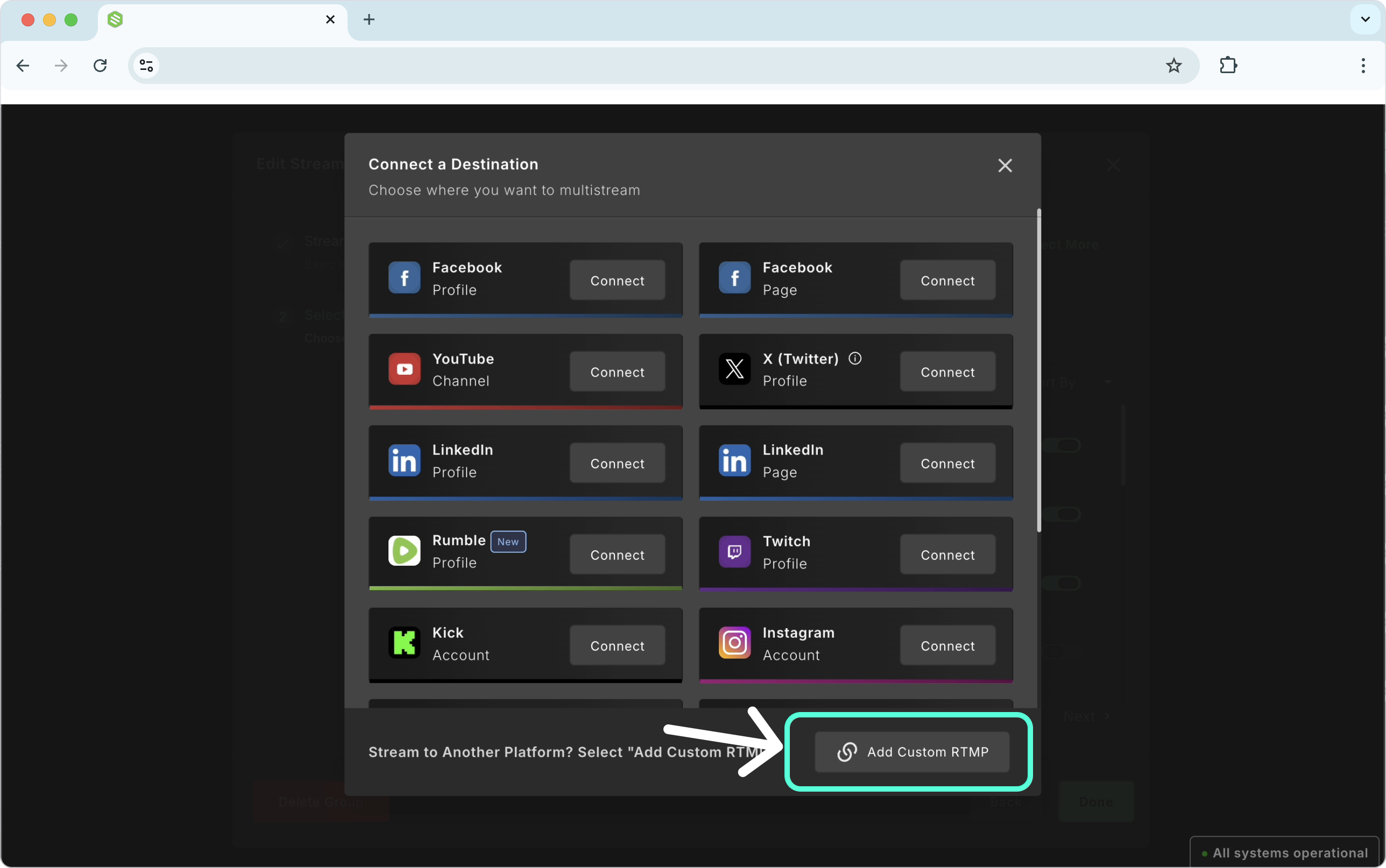Click the Instagram logo icon
This screenshot has height=868, width=1386.
[734, 642]
